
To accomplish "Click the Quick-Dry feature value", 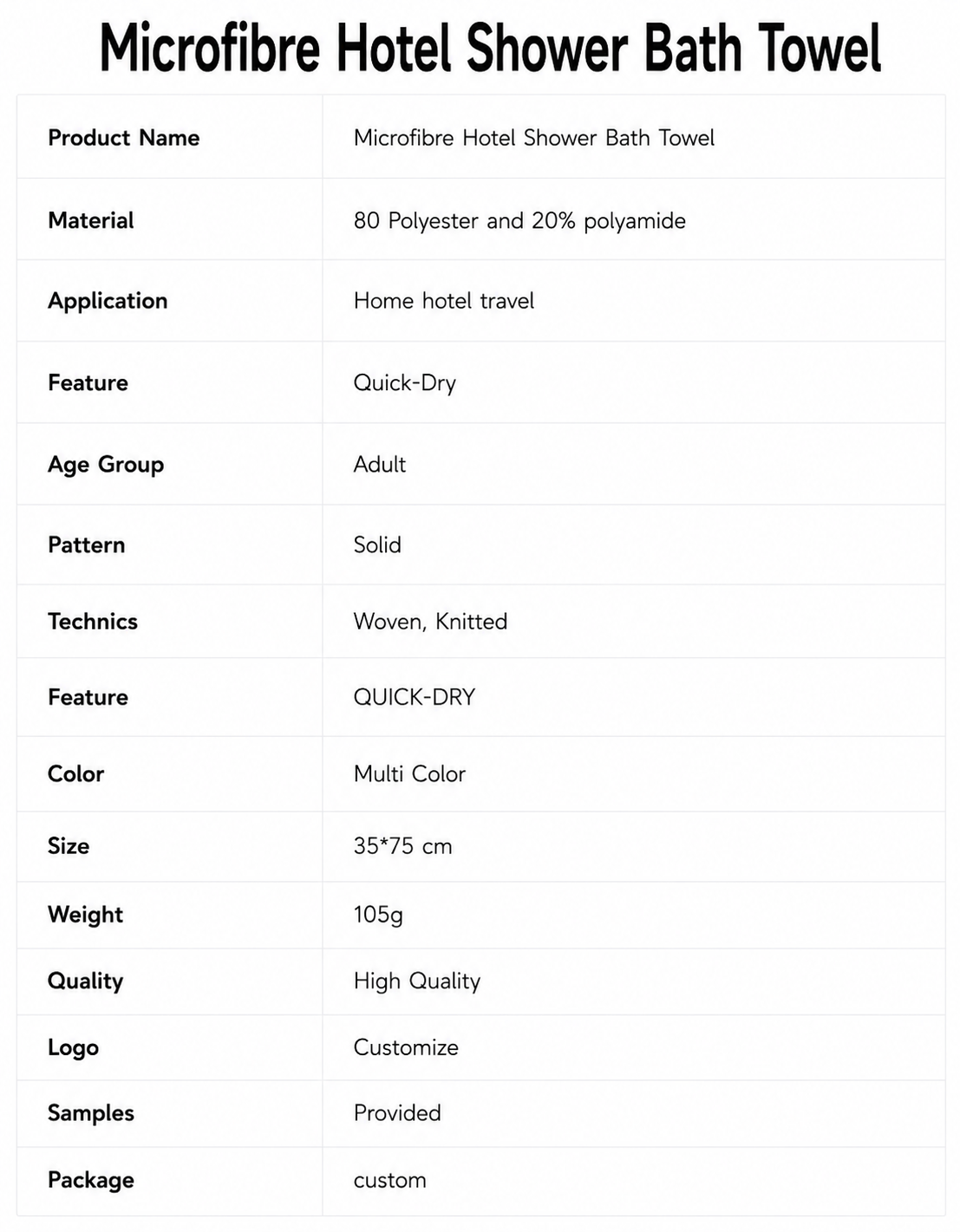I will point(405,383).
